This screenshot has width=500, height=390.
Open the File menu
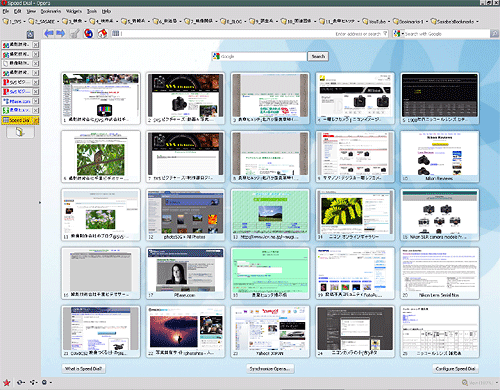click(x=6, y=11)
